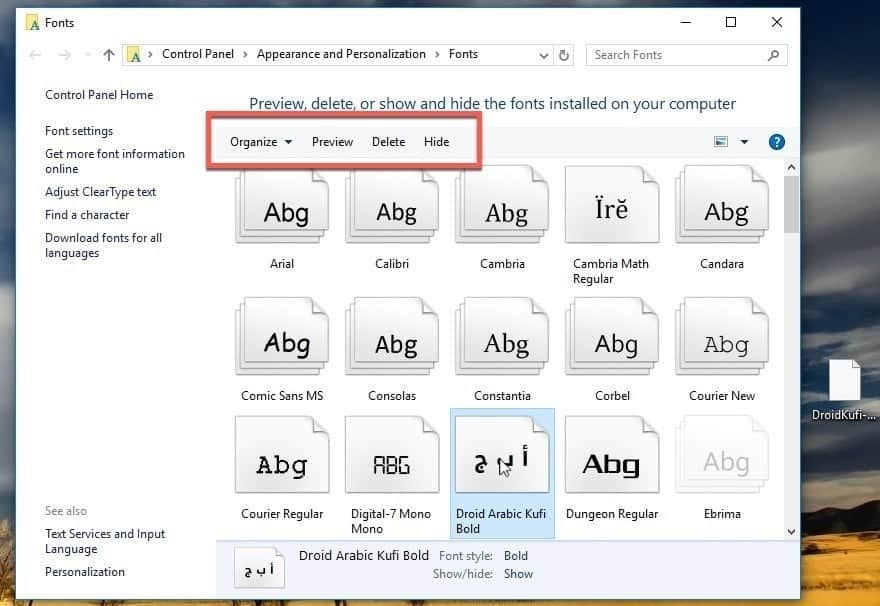Select the Comic Sans MS font icon
Image resolution: width=880 pixels, height=606 pixels.
coord(282,340)
